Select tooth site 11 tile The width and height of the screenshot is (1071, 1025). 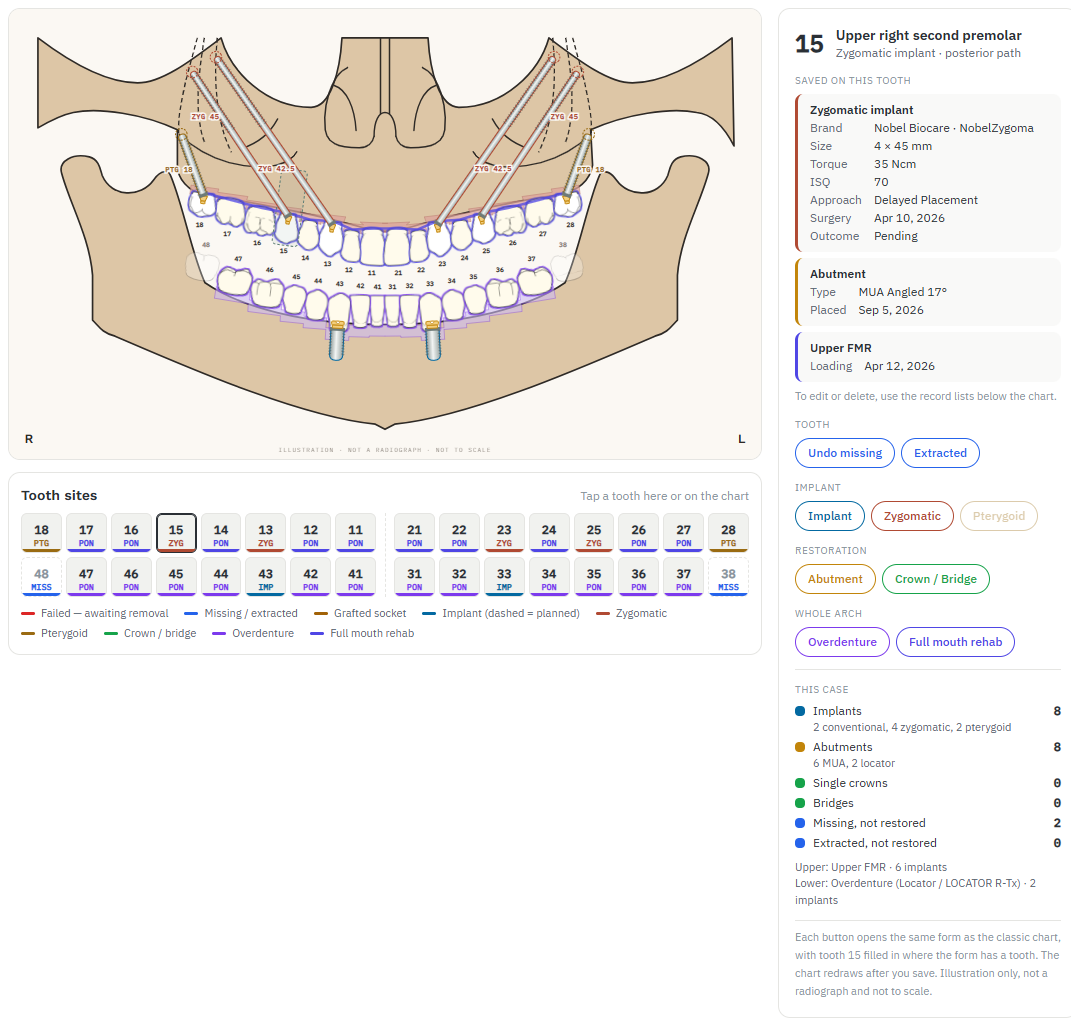point(355,533)
